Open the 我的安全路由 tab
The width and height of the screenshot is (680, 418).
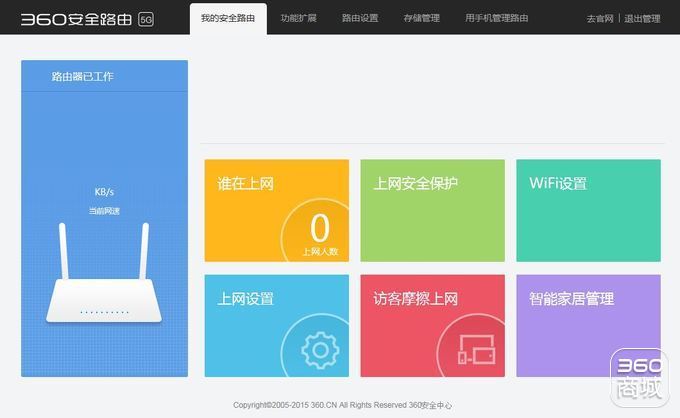point(228,19)
